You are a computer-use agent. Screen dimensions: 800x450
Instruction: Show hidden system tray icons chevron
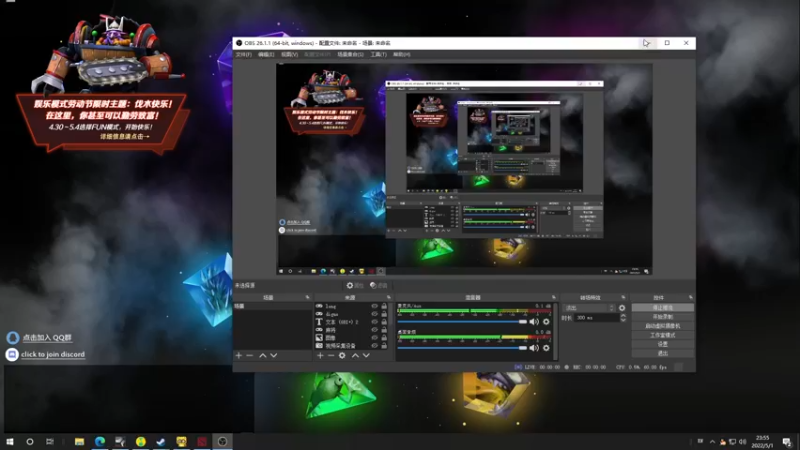point(712,442)
